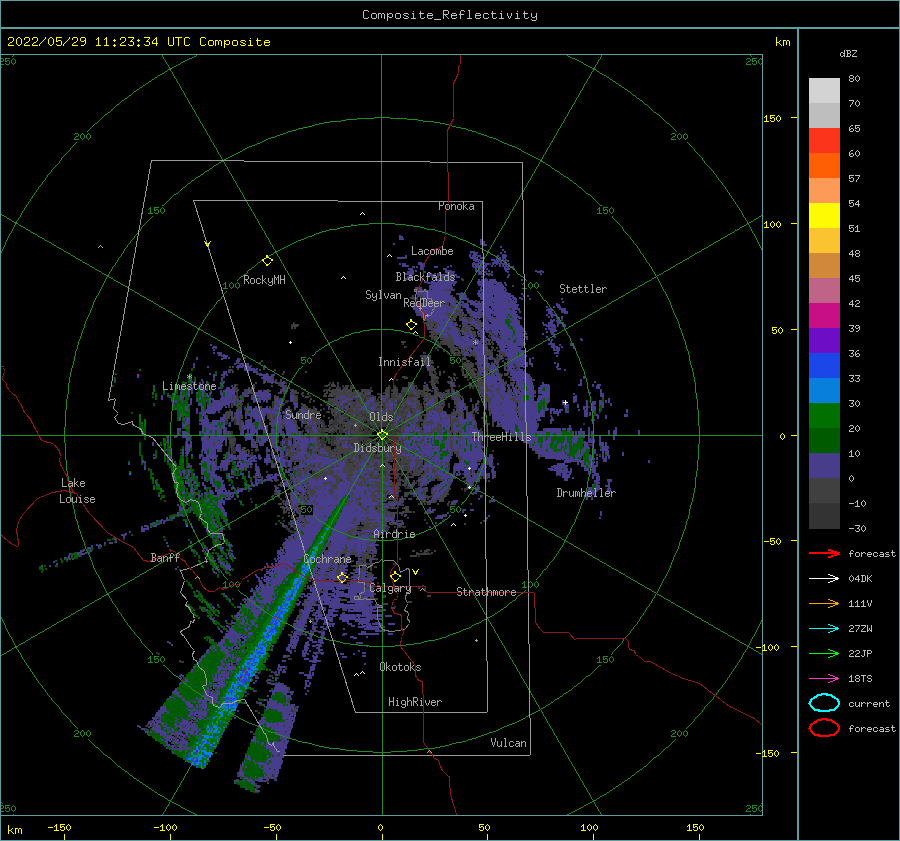
Task: Click the Drumheller label
Action: [x=586, y=493]
